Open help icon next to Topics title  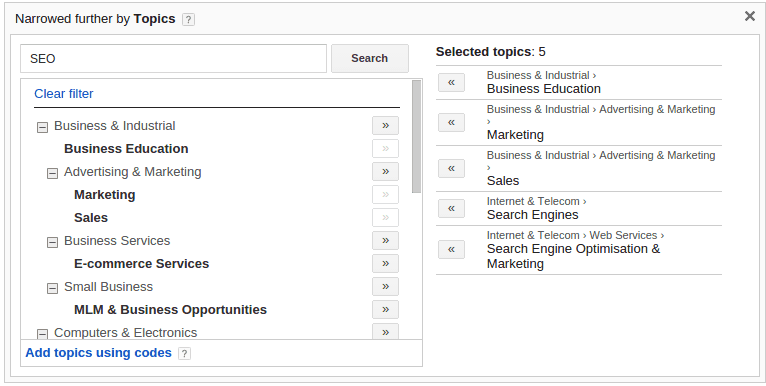click(188, 20)
